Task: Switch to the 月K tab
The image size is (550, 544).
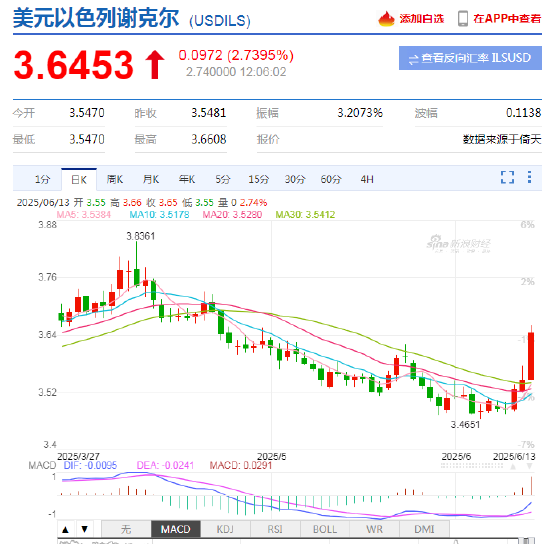Action: click(x=151, y=180)
